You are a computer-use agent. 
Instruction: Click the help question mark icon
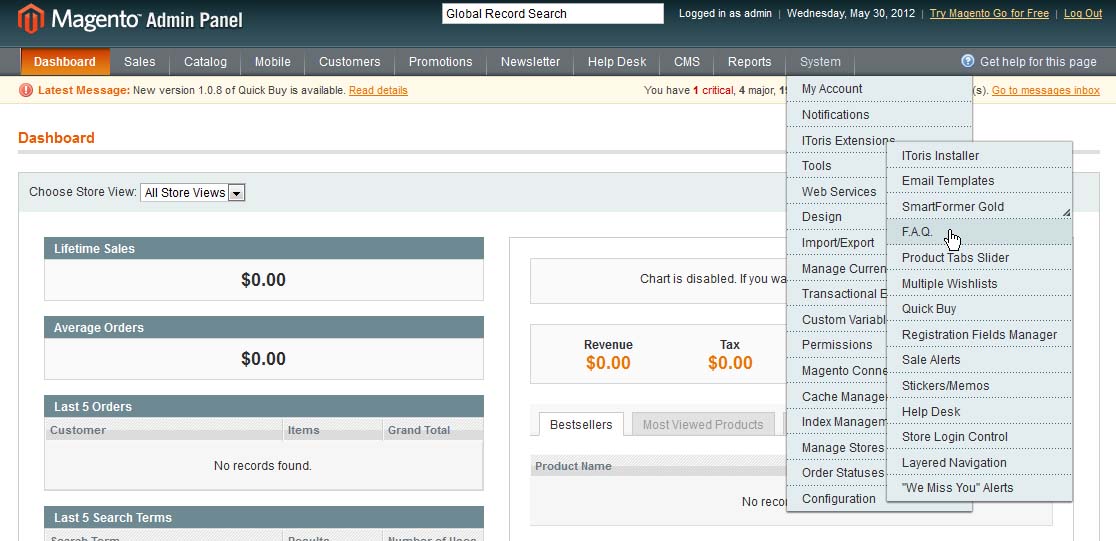[967, 61]
